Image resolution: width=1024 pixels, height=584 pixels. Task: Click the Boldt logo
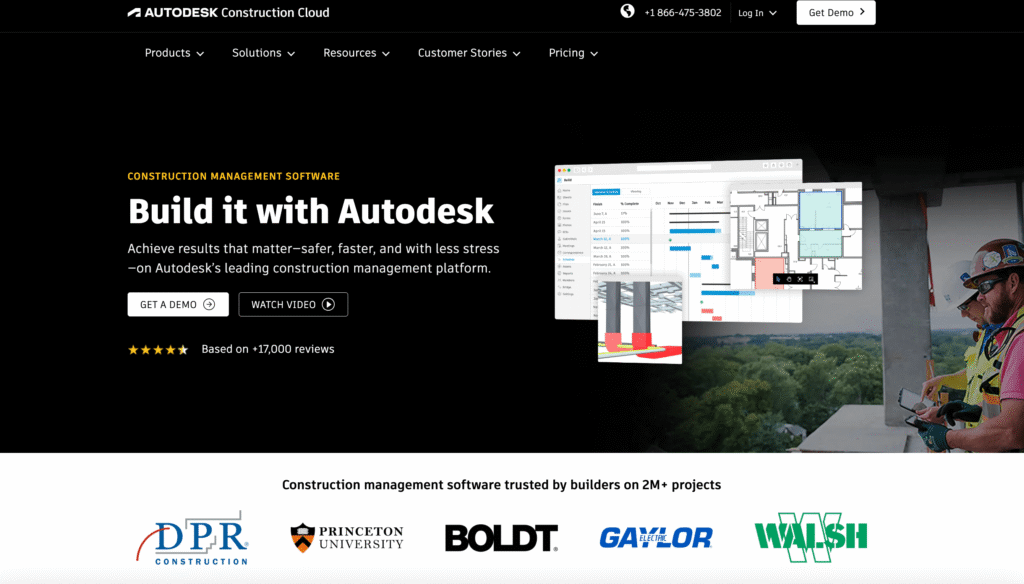click(x=502, y=538)
